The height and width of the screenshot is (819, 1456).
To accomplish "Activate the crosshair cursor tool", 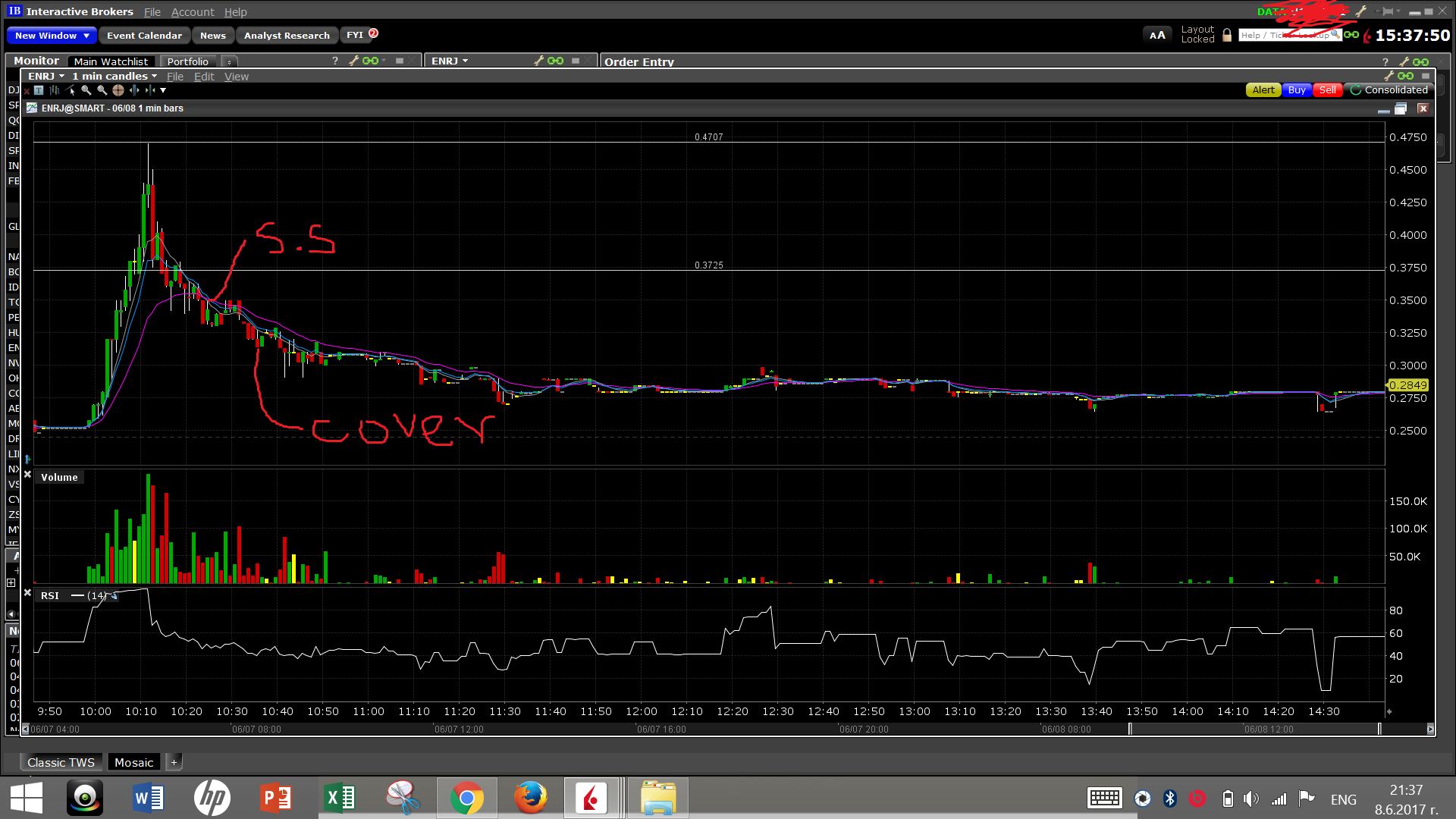I will coord(118,90).
